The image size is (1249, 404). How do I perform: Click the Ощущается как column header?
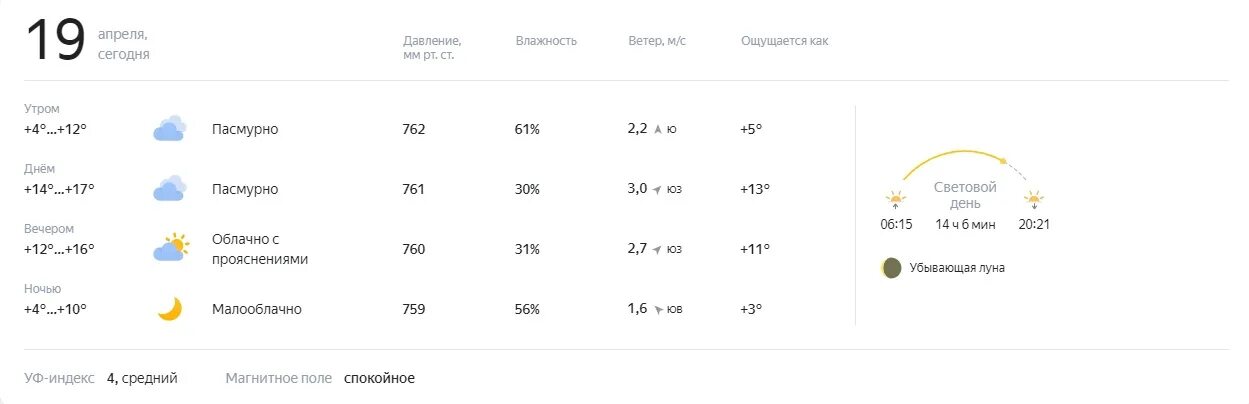784,41
